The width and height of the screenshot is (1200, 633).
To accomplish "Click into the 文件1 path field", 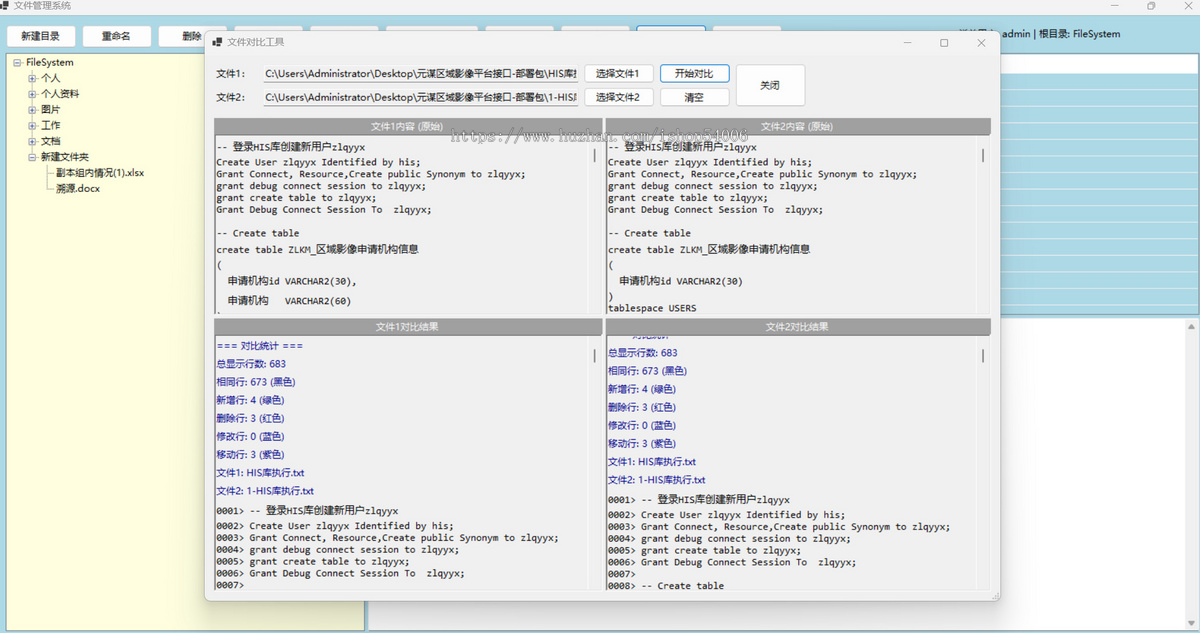I will click(420, 74).
